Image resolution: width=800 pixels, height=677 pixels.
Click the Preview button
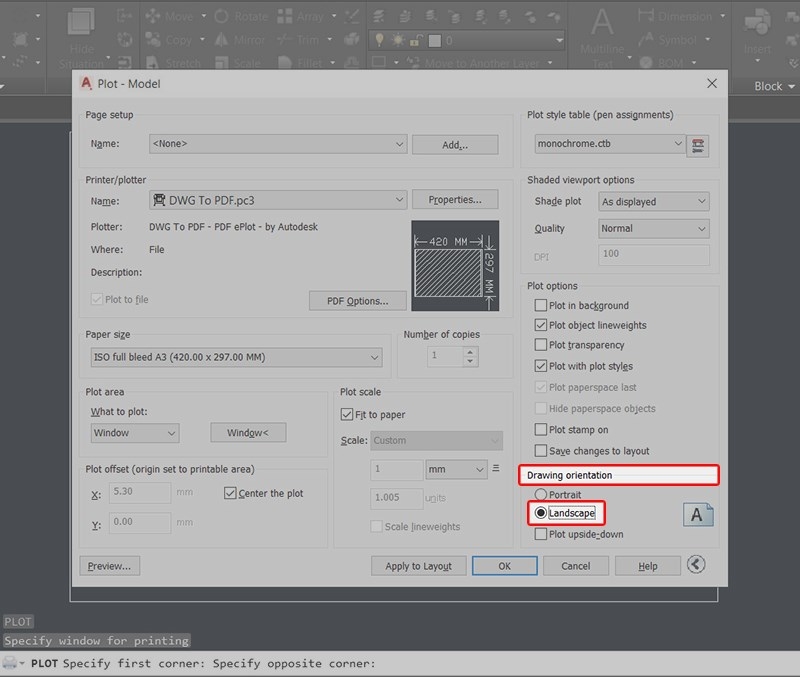pyautogui.click(x=110, y=566)
